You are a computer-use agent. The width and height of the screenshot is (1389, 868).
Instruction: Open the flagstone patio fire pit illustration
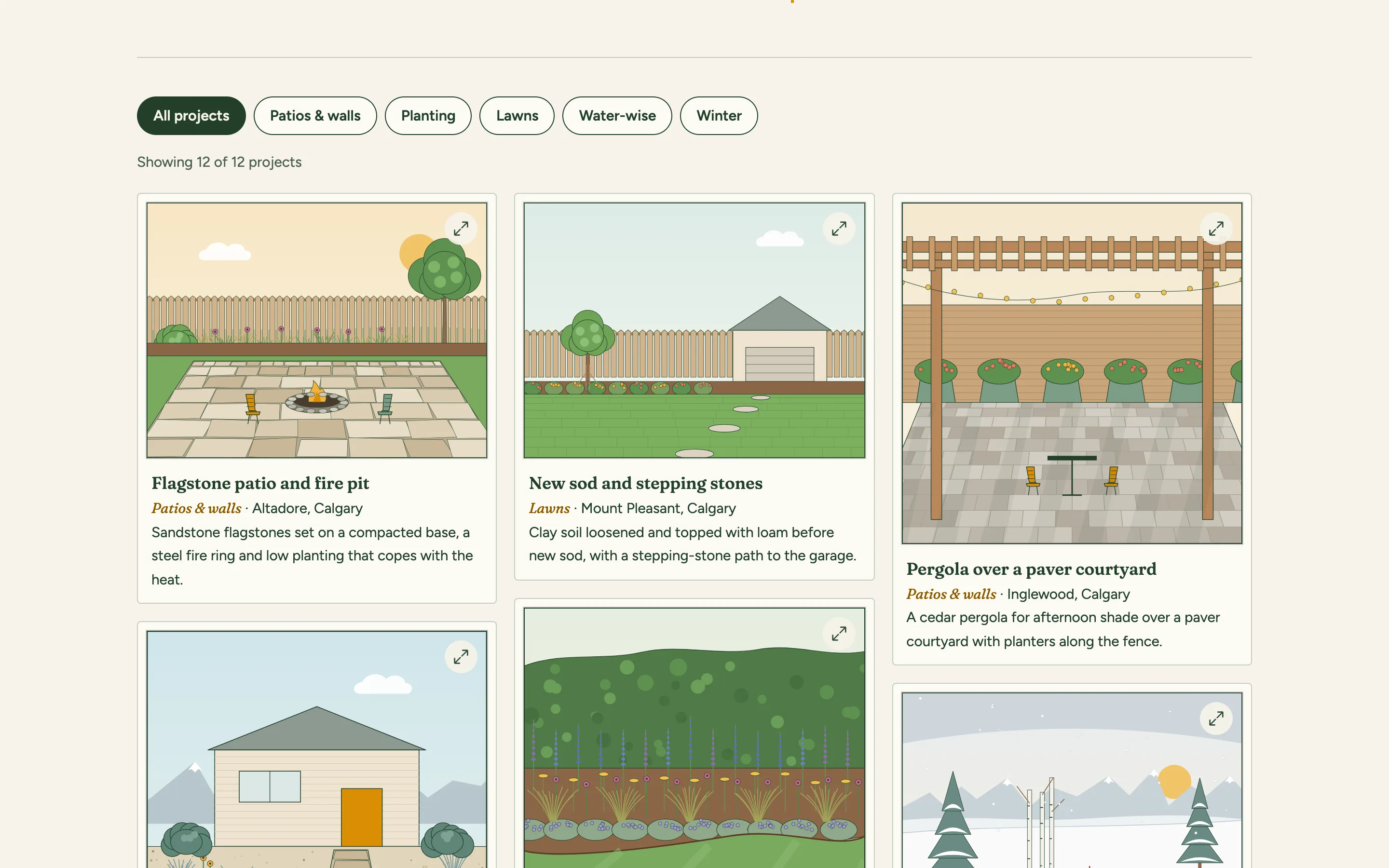317,330
